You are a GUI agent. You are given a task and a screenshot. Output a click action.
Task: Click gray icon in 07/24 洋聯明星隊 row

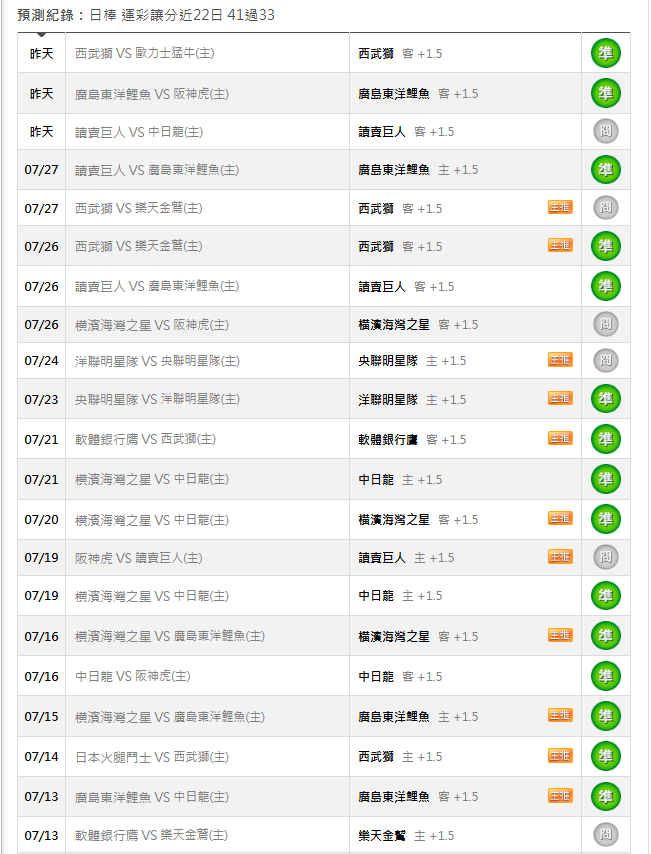tap(606, 360)
